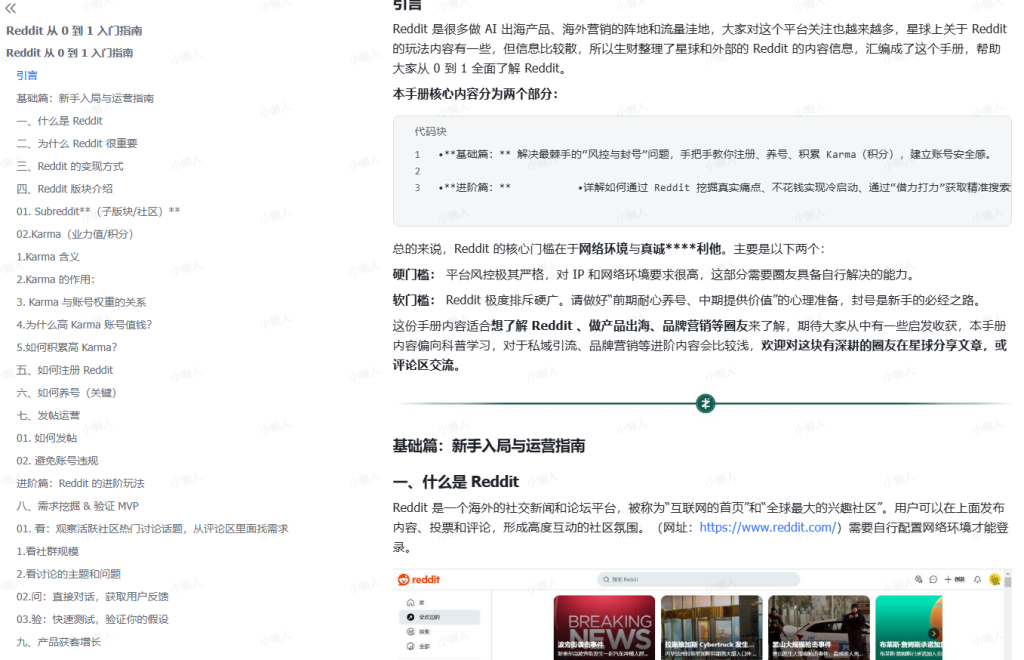Go to '01. 看：观察活跃社区热门讨论话题' outline entry
1024x660 pixels.
[x=152, y=529]
